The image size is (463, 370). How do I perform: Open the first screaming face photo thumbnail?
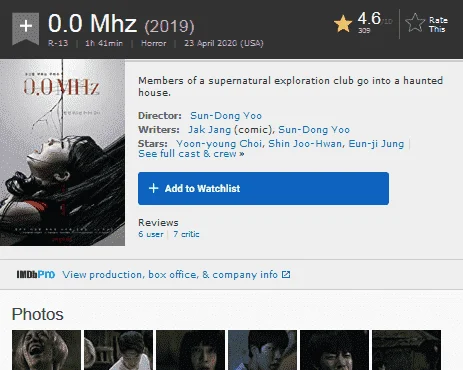point(46,350)
